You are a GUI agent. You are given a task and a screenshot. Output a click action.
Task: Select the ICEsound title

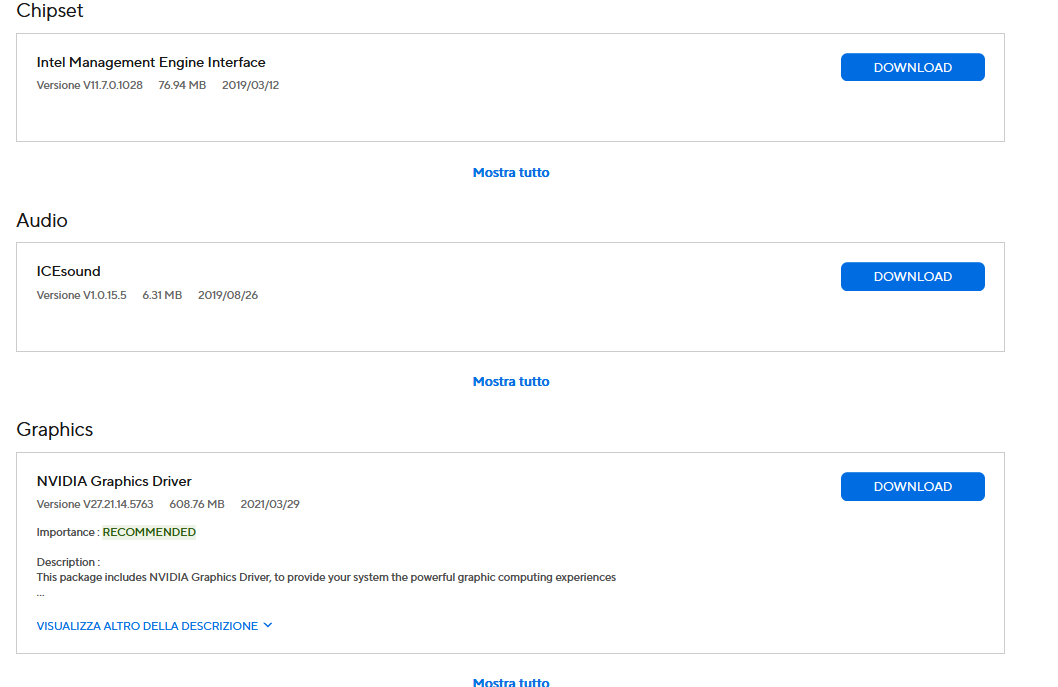click(68, 271)
